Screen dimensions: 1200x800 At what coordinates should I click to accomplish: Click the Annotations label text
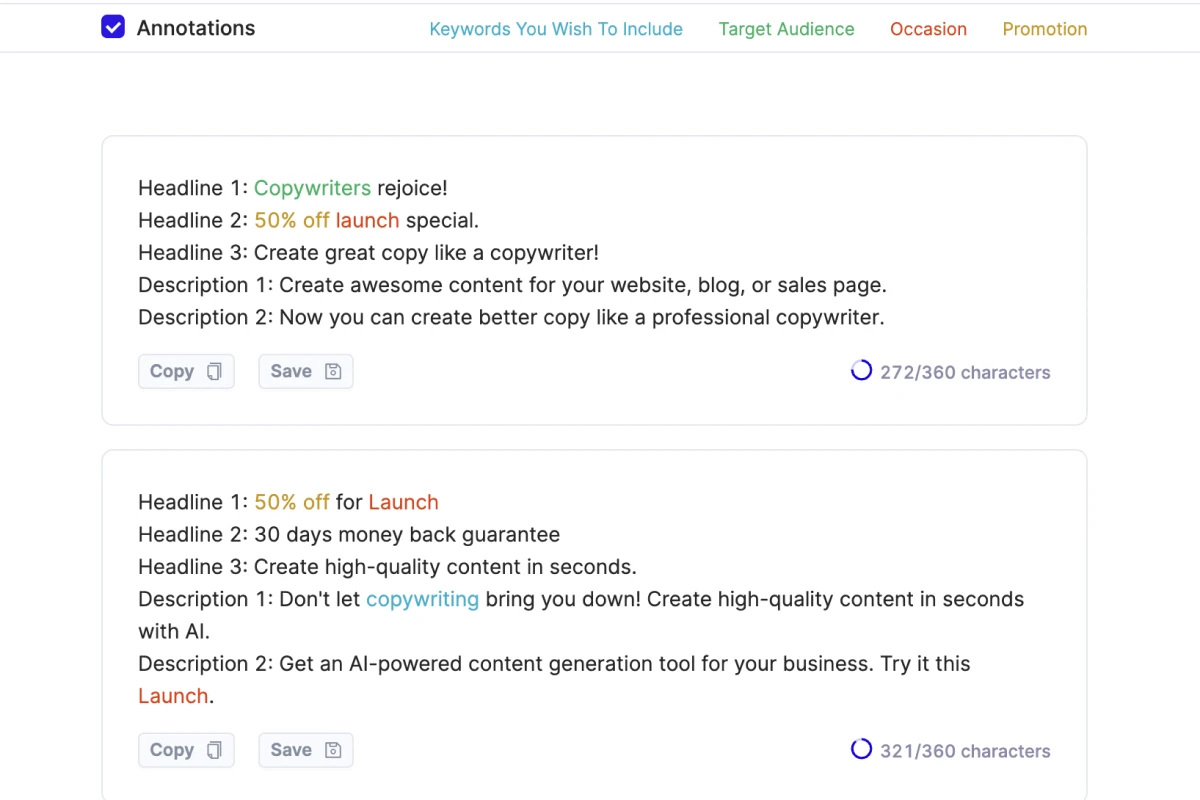[196, 28]
